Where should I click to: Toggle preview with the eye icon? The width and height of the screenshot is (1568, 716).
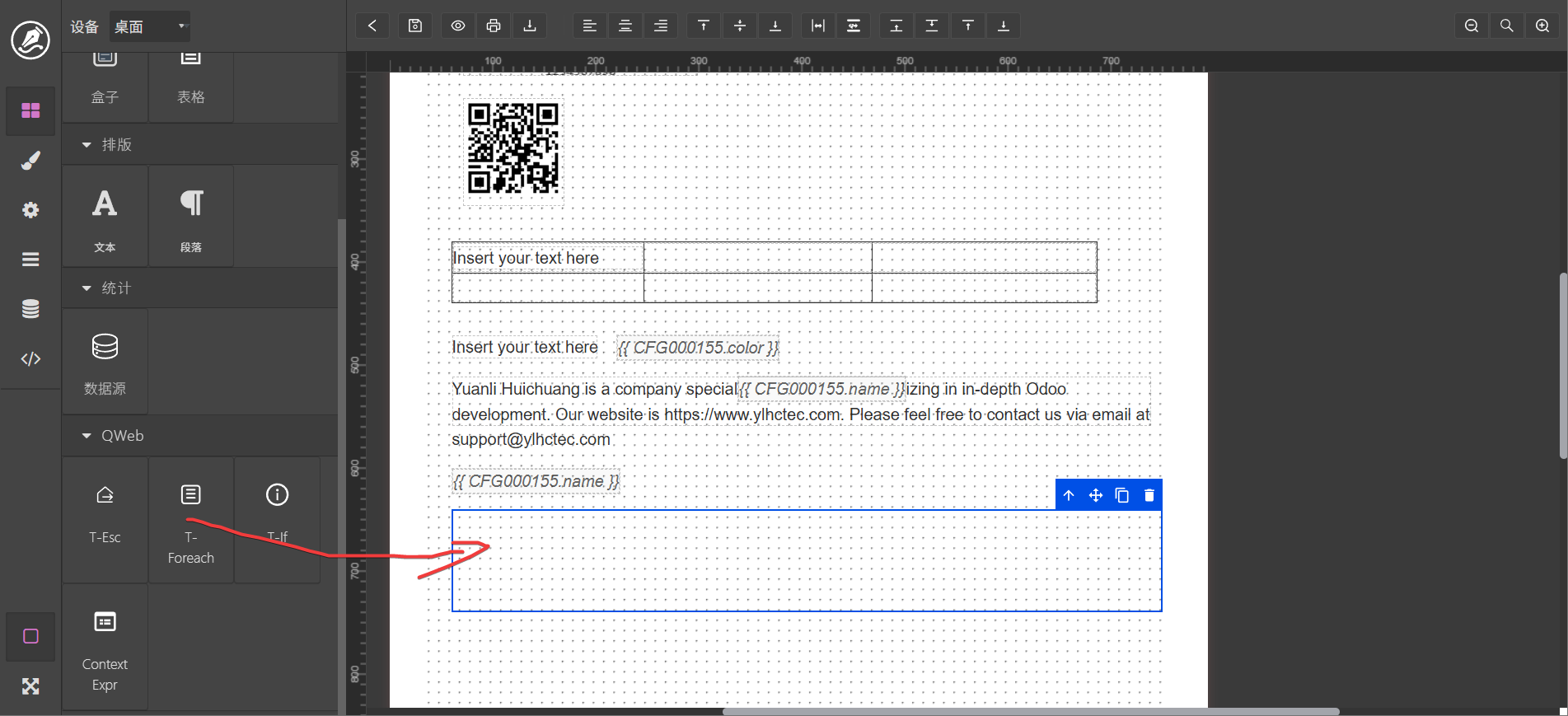tap(458, 26)
